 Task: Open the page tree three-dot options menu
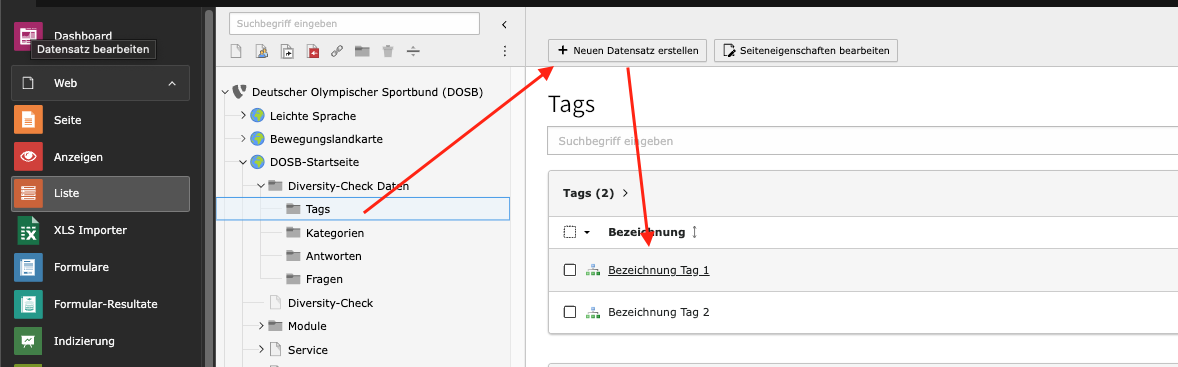[x=505, y=51]
